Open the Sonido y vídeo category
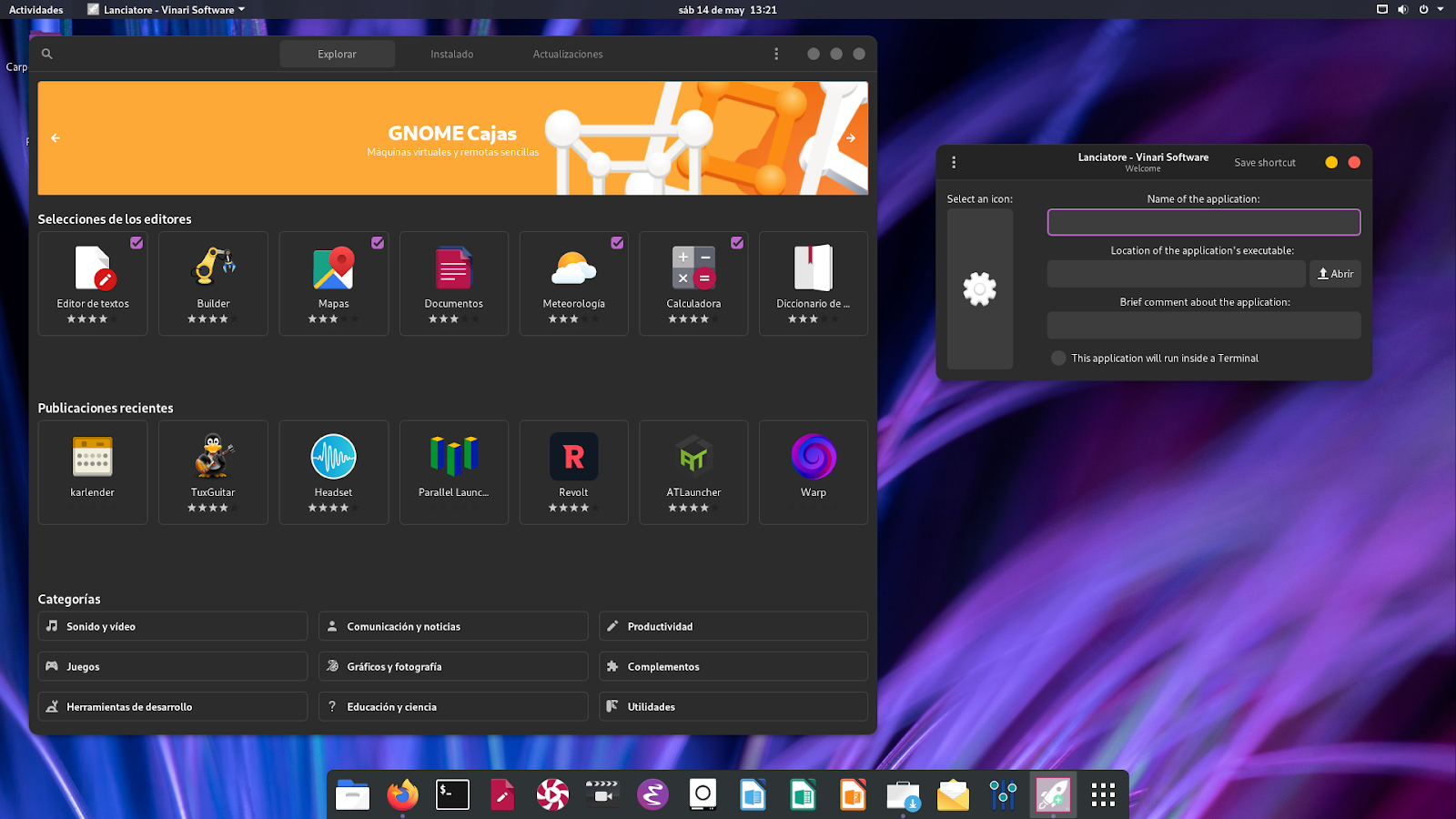The height and width of the screenshot is (819, 1456). tap(173, 626)
